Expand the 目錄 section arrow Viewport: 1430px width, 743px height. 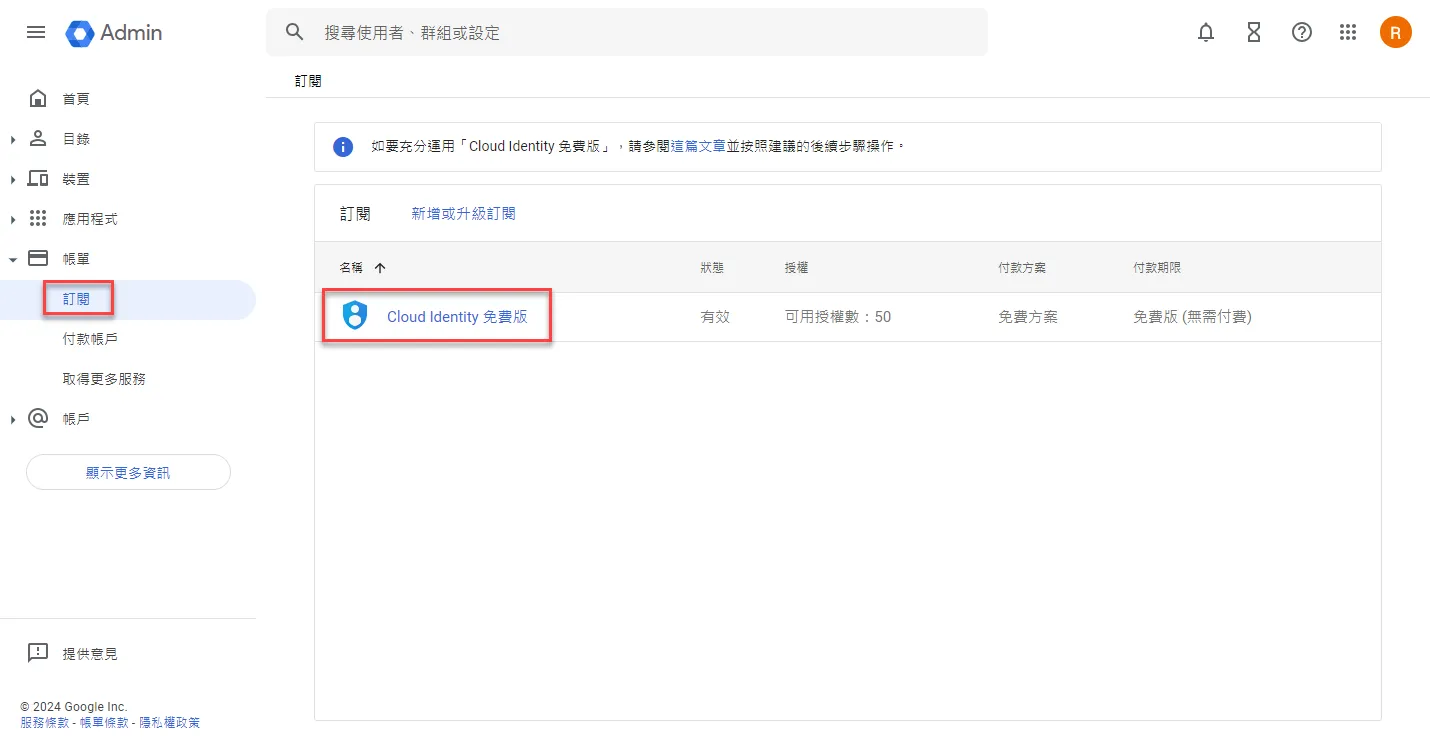click(13, 139)
